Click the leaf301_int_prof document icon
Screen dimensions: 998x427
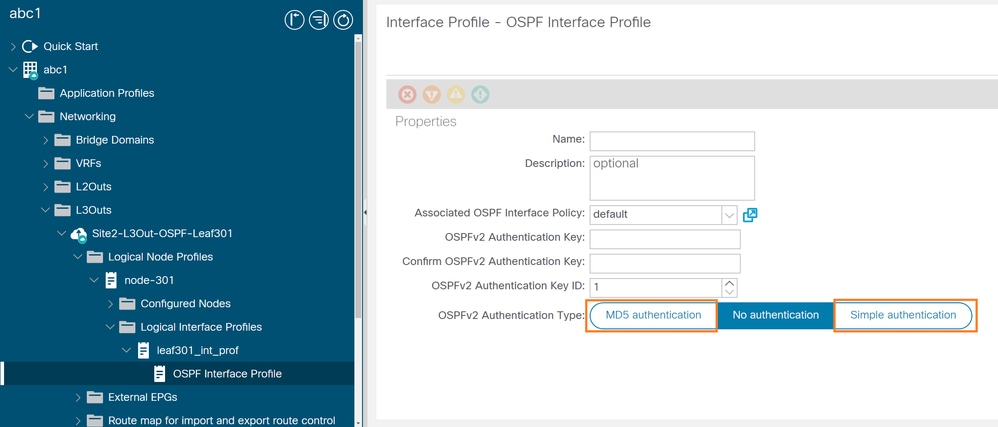click(143, 351)
